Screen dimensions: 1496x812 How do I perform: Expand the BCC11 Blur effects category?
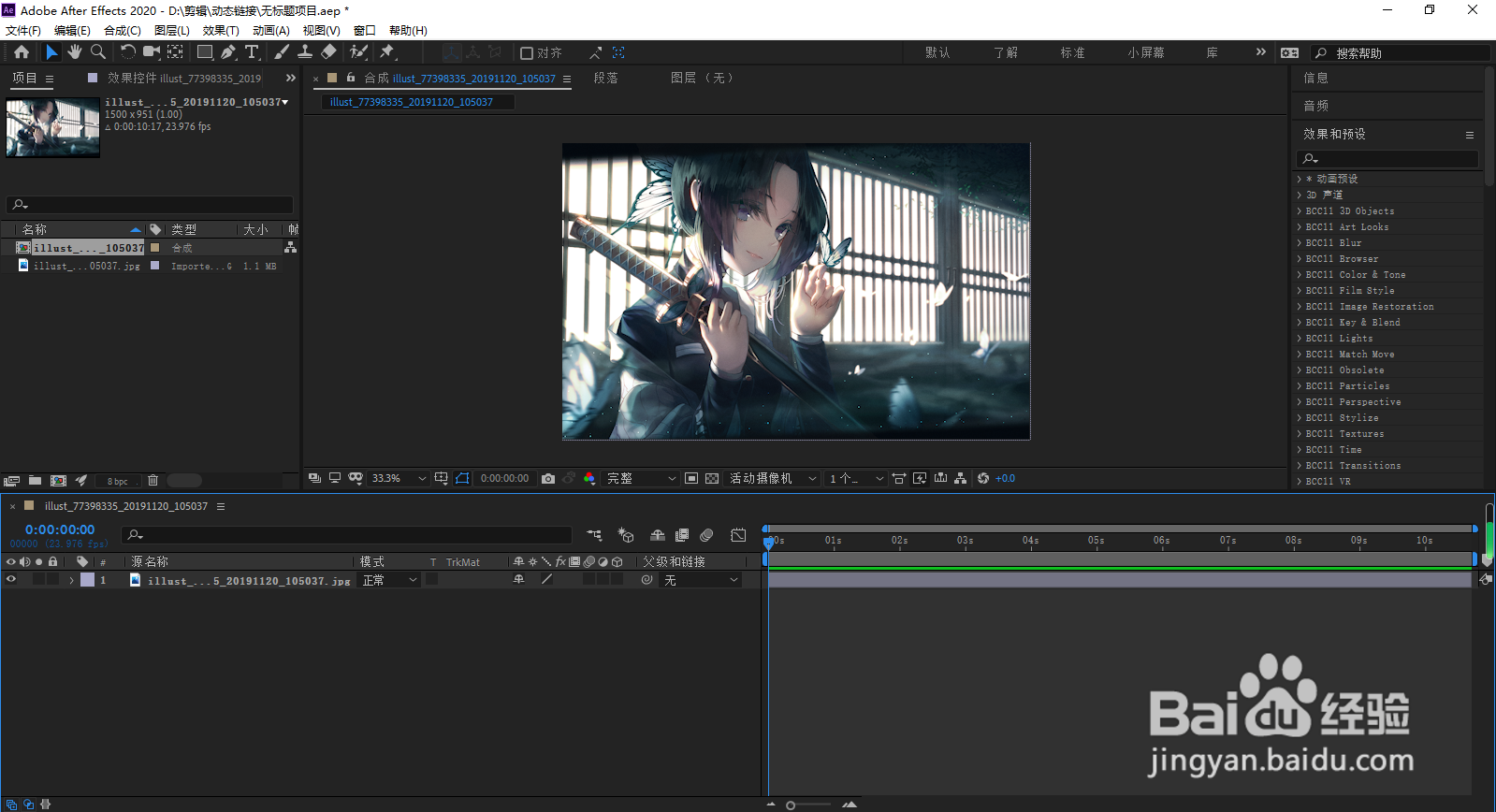pos(1300,243)
